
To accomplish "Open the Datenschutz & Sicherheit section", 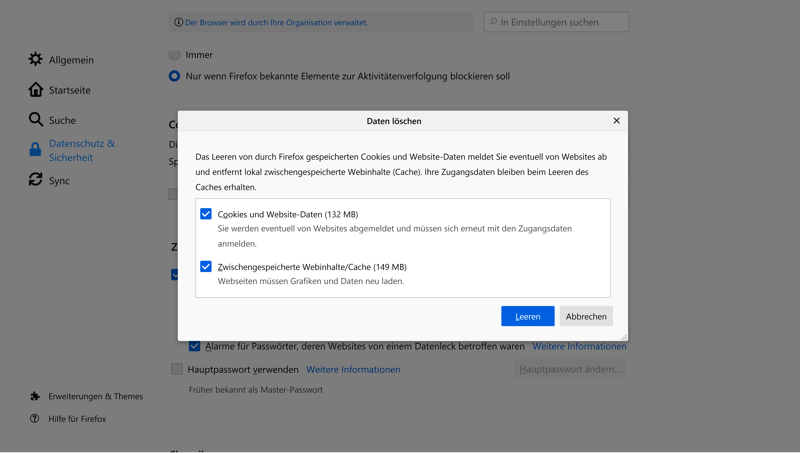I will tap(82, 150).
